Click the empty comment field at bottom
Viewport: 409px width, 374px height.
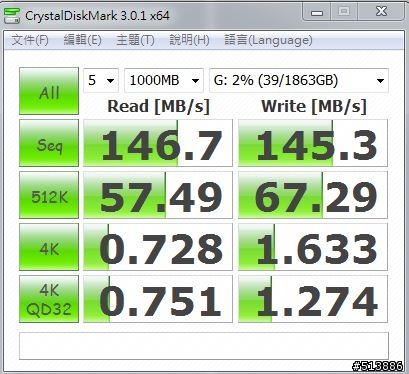[204, 346]
